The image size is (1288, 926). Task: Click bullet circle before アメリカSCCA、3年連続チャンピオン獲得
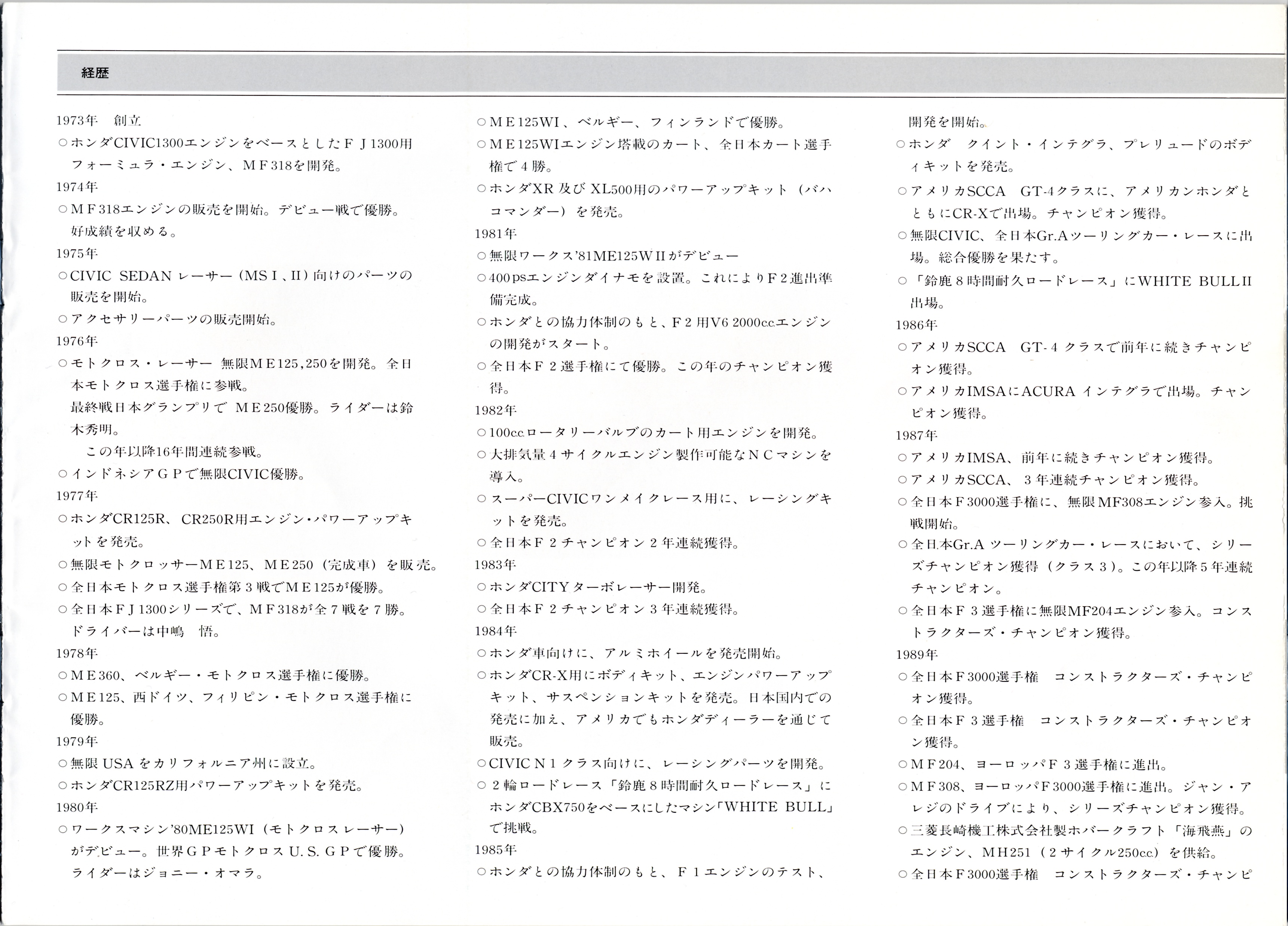point(902,480)
